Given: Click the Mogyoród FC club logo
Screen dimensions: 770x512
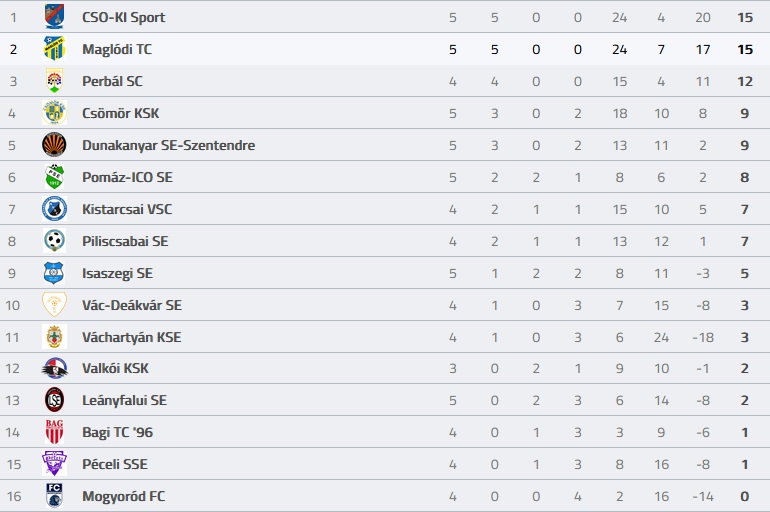Looking at the screenshot, I should click(x=54, y=495).
